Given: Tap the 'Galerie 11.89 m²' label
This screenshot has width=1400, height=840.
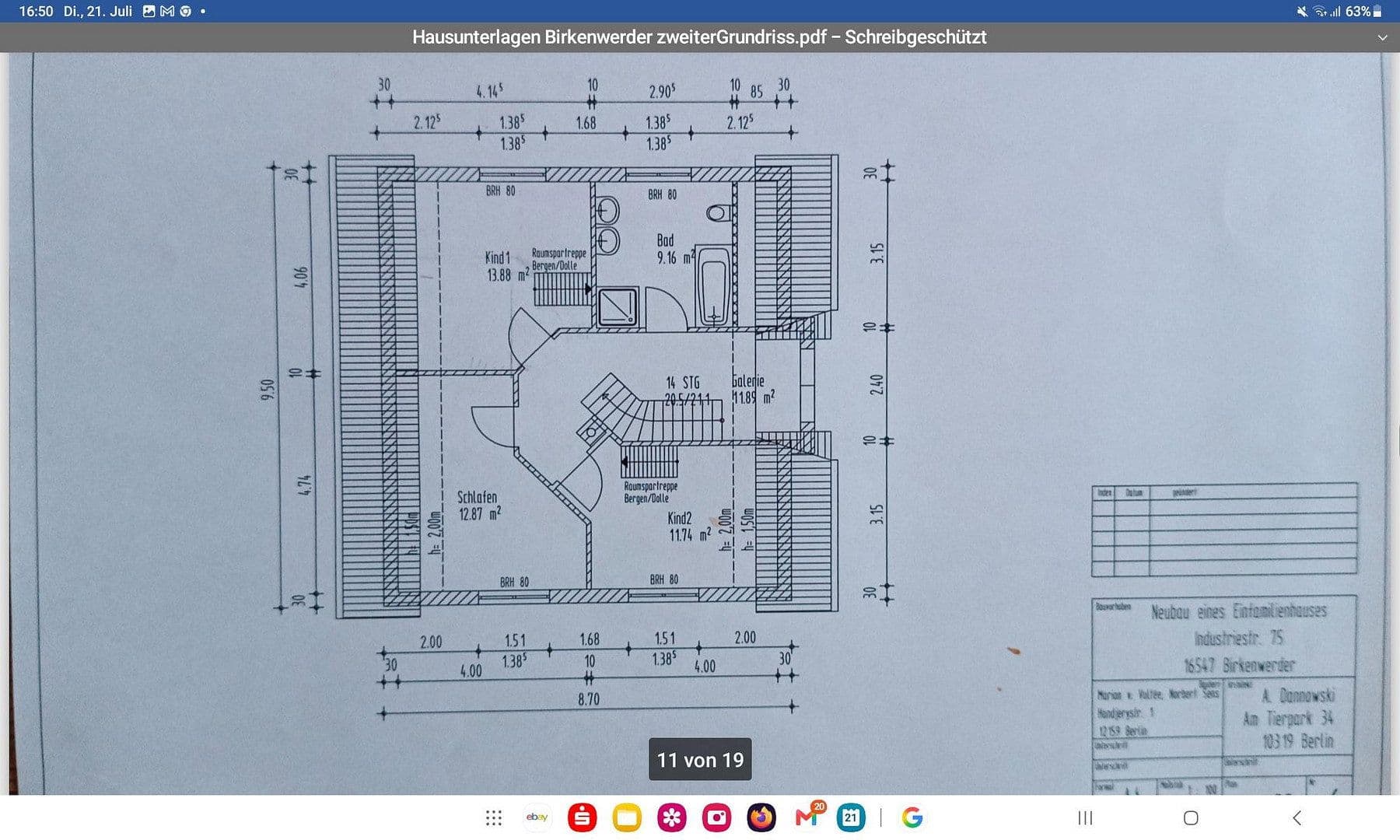Looking at the screenshot, I should (x=753, y=389).
